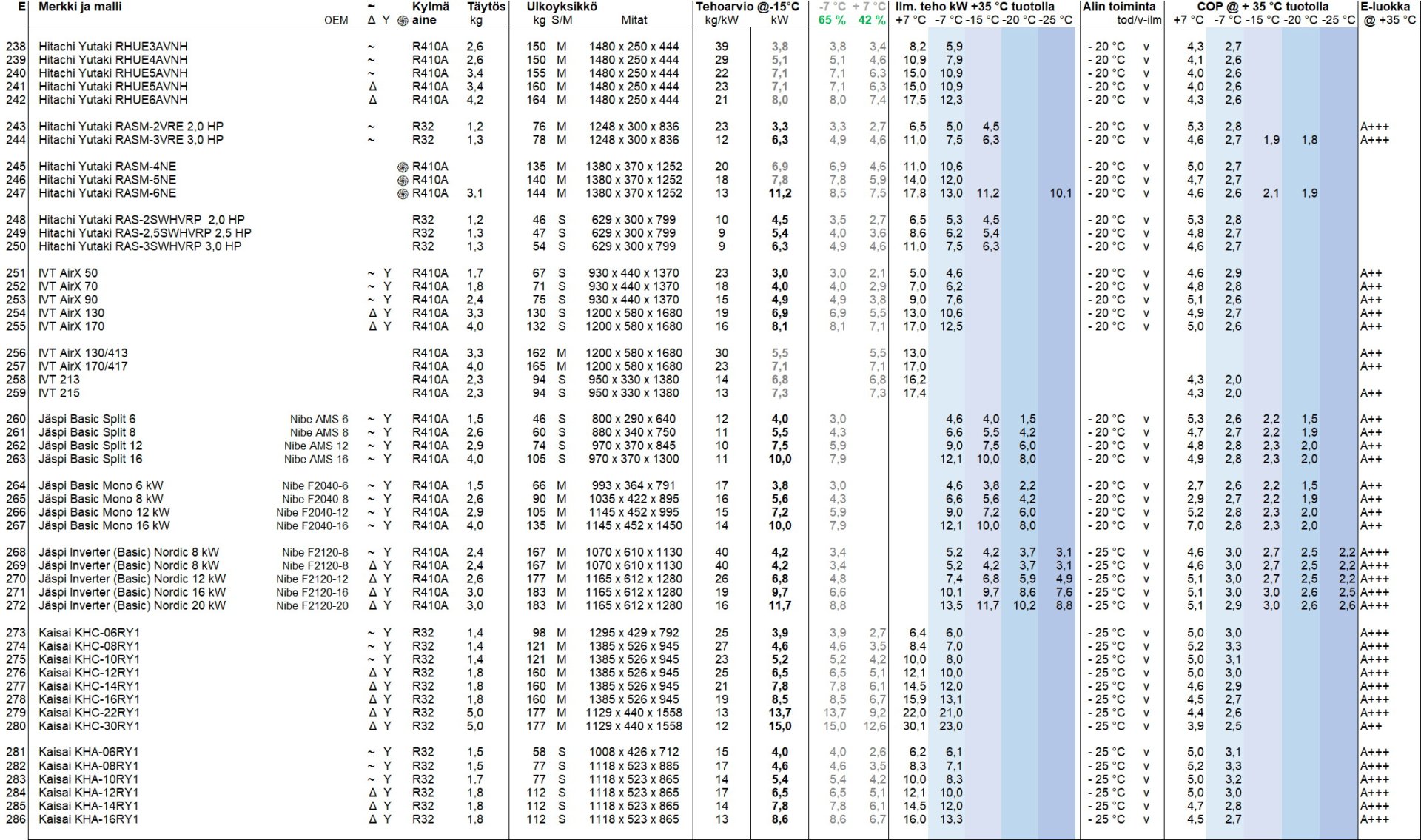The image size is (1421, 840).
Task: Click the Ulkoyksikkö header label
Action: [x=562, y=7]
